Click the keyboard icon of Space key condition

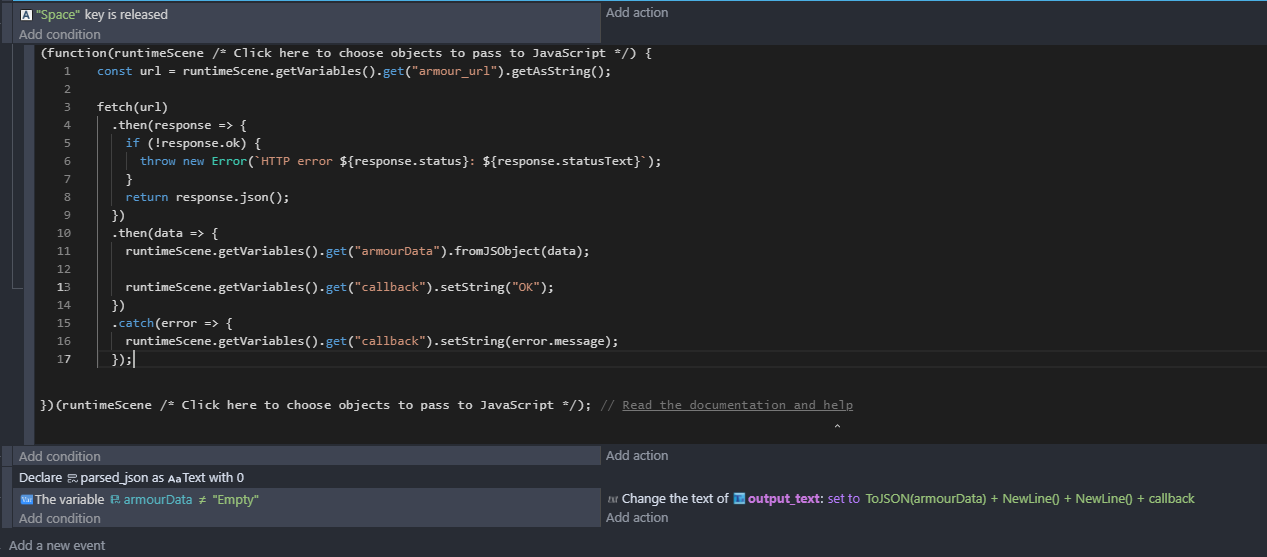pyautogui.click(x=26, y=15)
